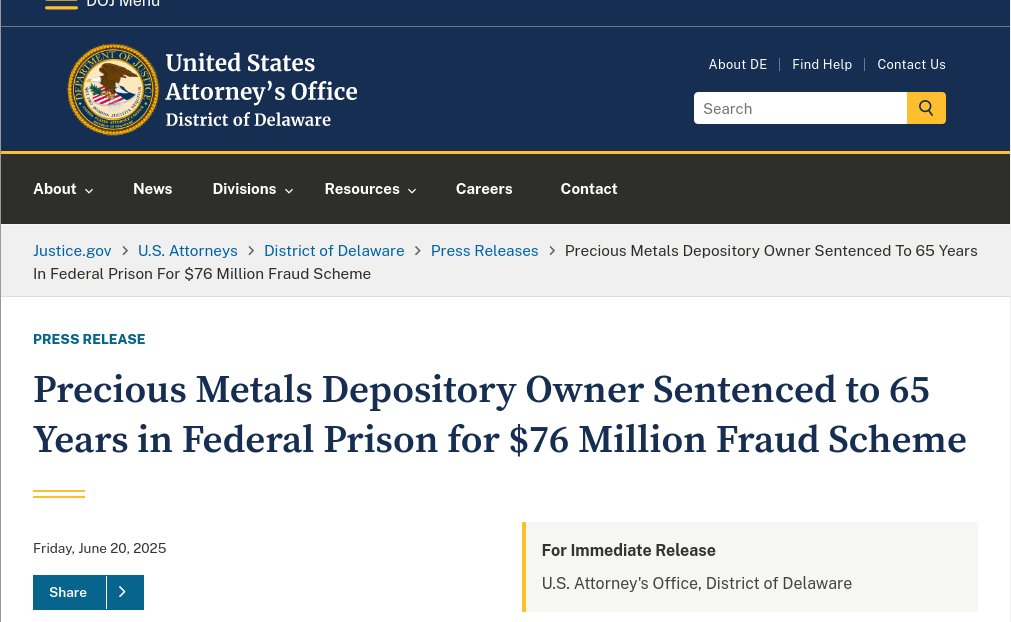Open the Contact Us header link
The width and height of the screenshot is (1011, 622).
(911, 64)
